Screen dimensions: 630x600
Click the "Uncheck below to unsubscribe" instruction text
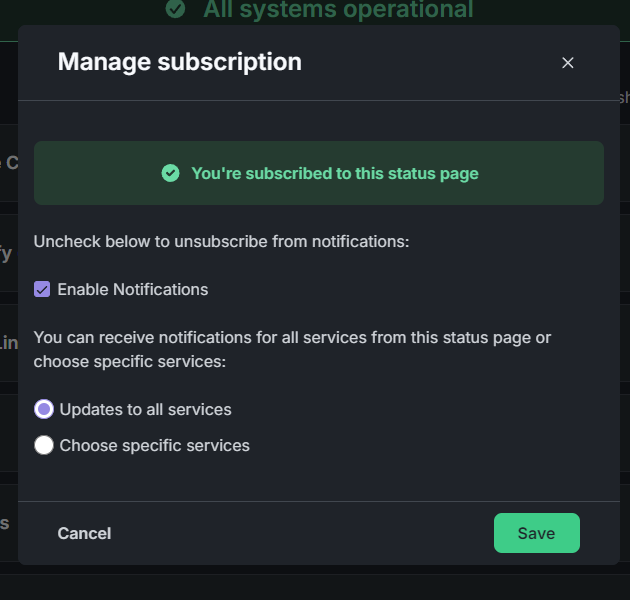pos(222,242)
